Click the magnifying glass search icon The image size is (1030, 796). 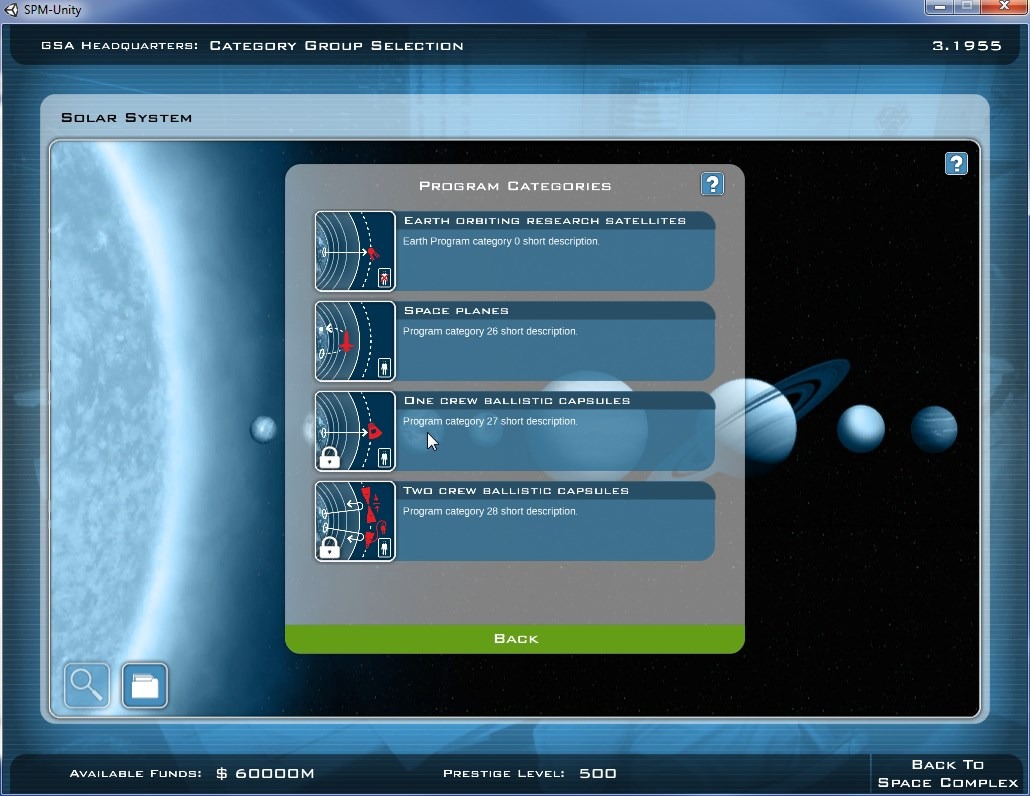(87, 686)
